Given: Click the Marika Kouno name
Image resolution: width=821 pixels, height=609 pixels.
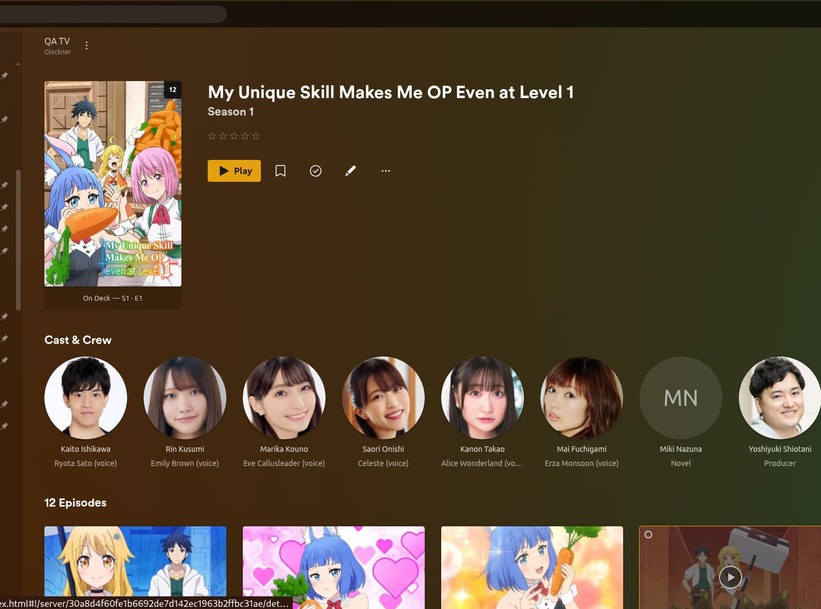Looking at the screenshot, I should 284,449.
